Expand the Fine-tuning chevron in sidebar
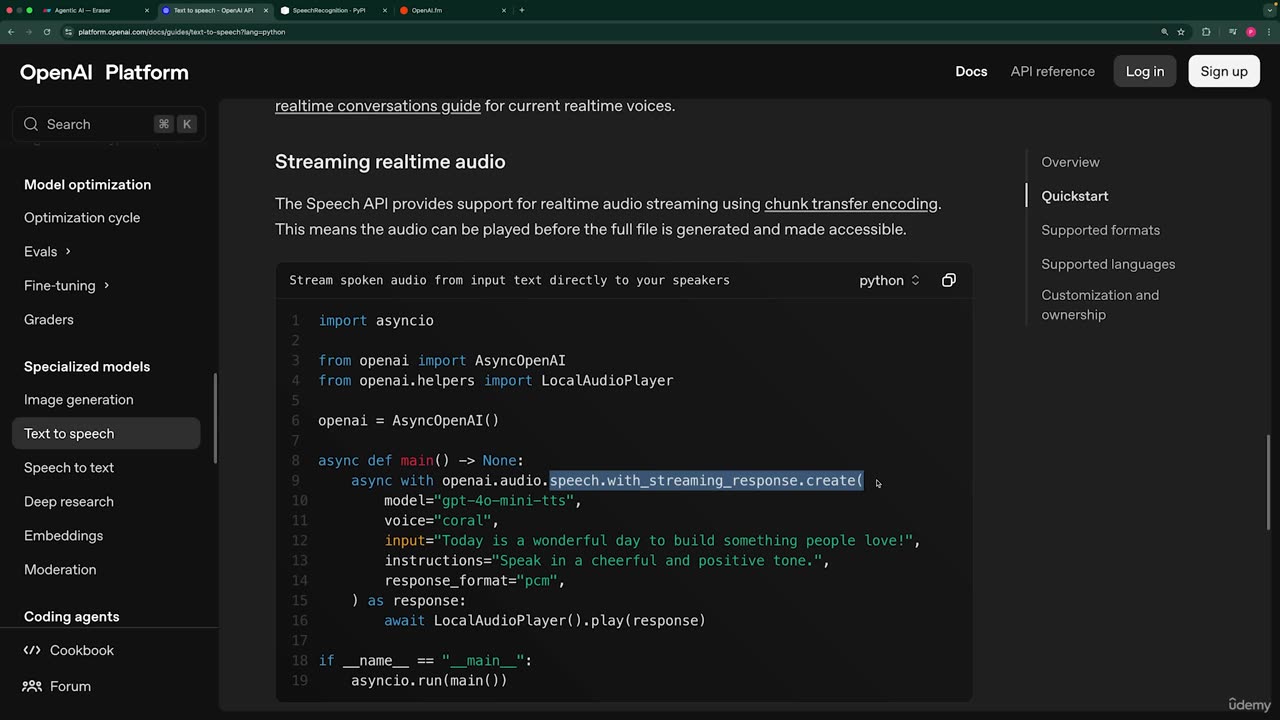Screen dimensions: 1280x720 coord(106,285)
